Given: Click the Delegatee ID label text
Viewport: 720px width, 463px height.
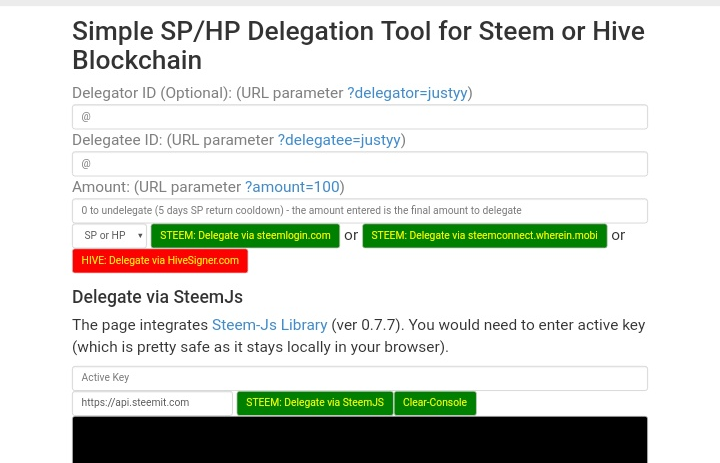Looking at the screenshot, I should (117, 140).
